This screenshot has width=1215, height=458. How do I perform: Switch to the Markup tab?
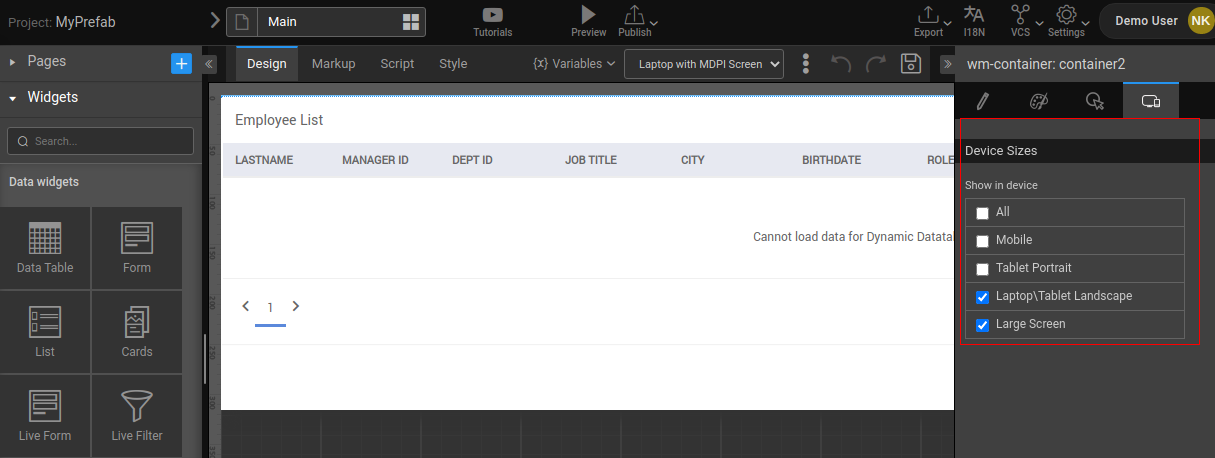point(333,64)
